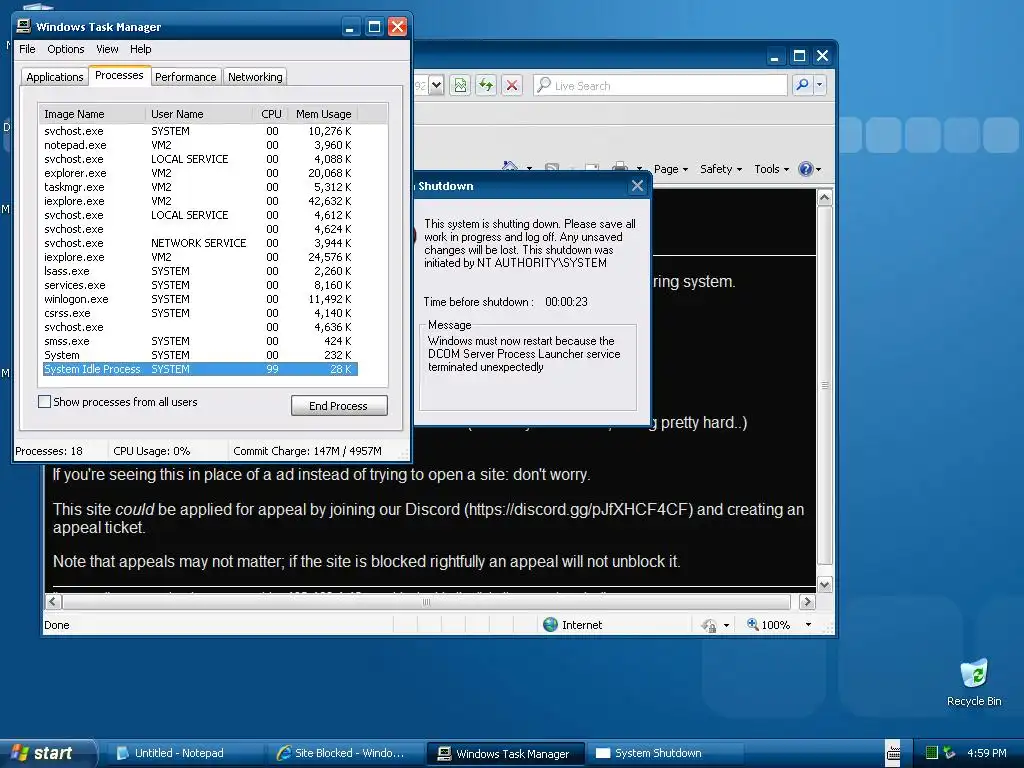1024x768 pixels.
Task: Open the Help menu in Task Manager
Action: pos(140,49)
